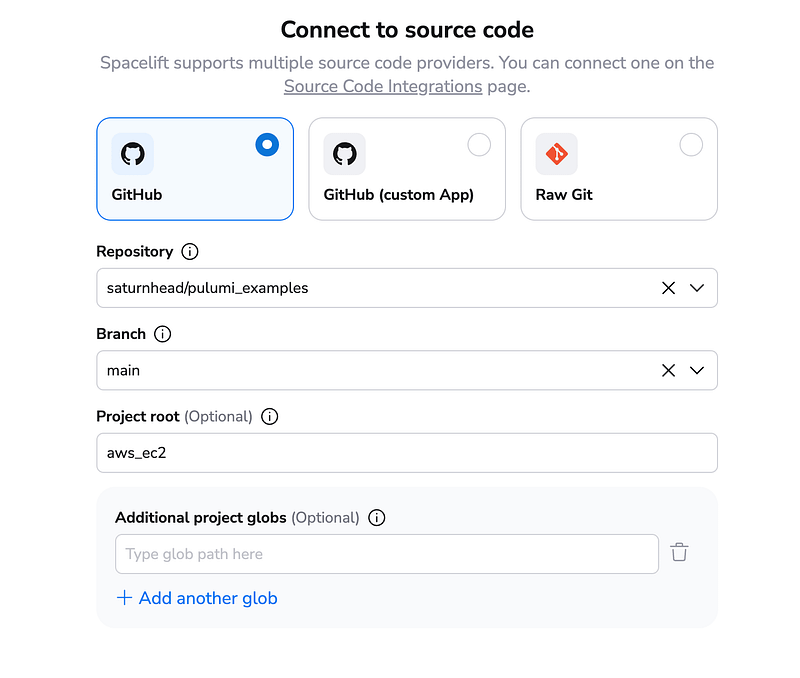The width and height of the screenshot is (800, 678).
Task: Open the Project root info tooltip icon
Action: click(x=268, y=417)
